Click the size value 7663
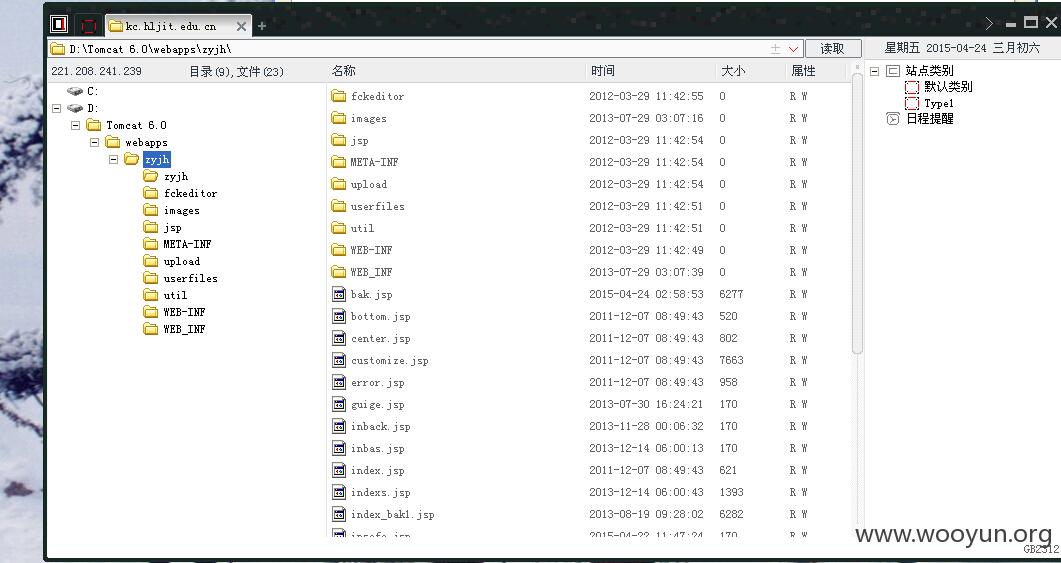Image resolution: width=1061 pixels, height=563 pixels. [731, 360]
